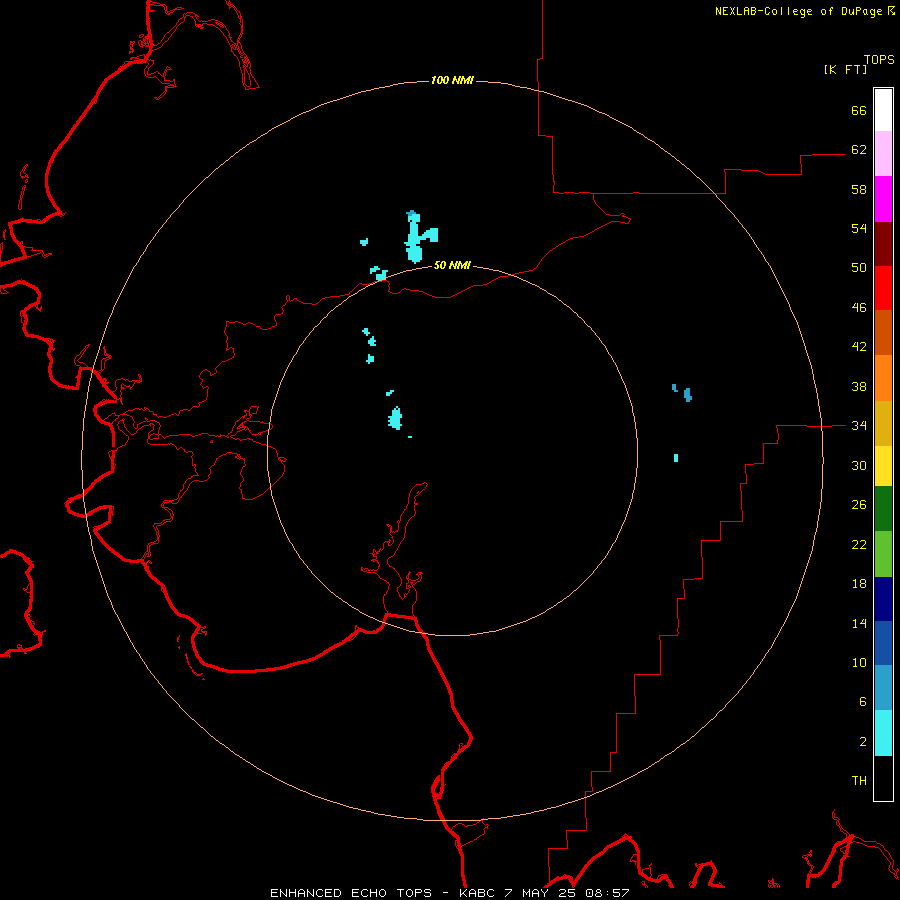The width and height of the screenshot is (900, 900).
Task: Click the 54 scale value
Action: (859, 228)
